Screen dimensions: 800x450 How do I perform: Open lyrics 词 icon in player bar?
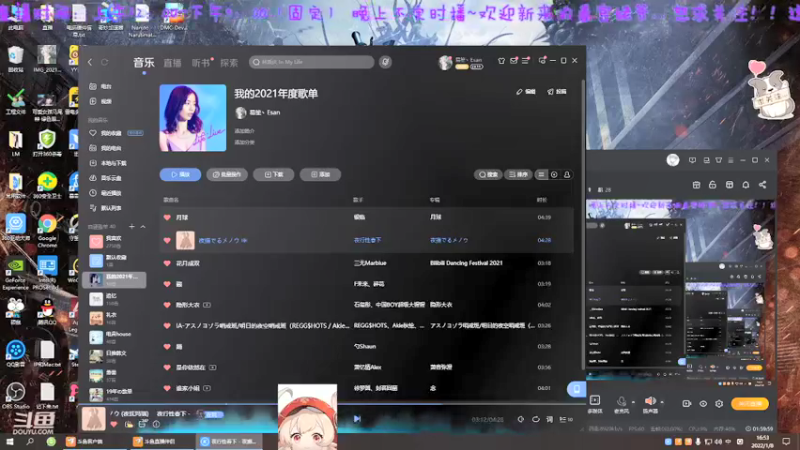[x=549, y=419]
